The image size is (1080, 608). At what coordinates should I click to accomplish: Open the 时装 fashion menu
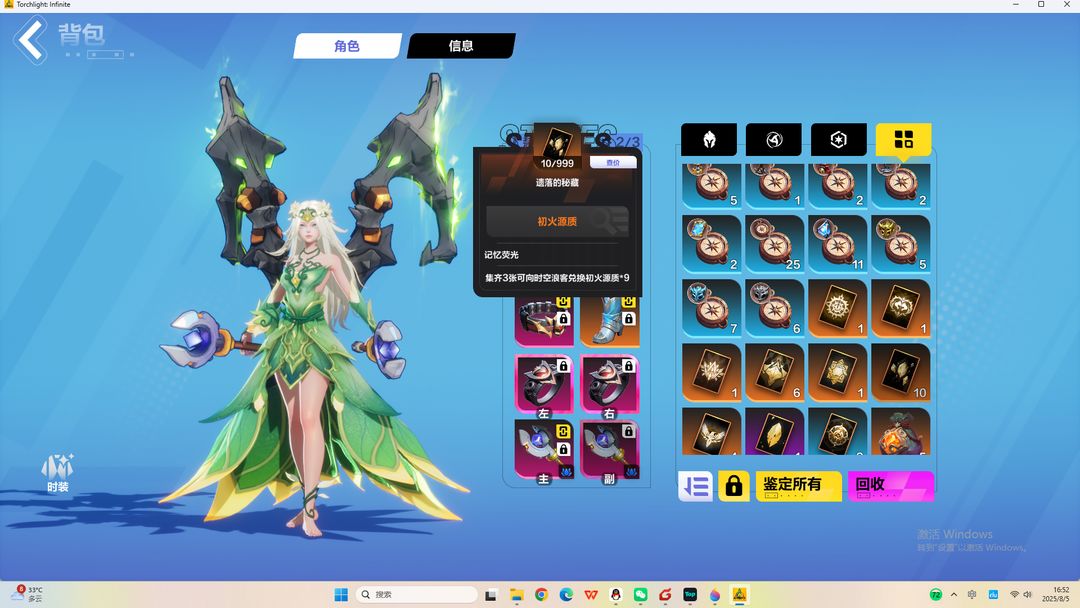coord(58,473)
